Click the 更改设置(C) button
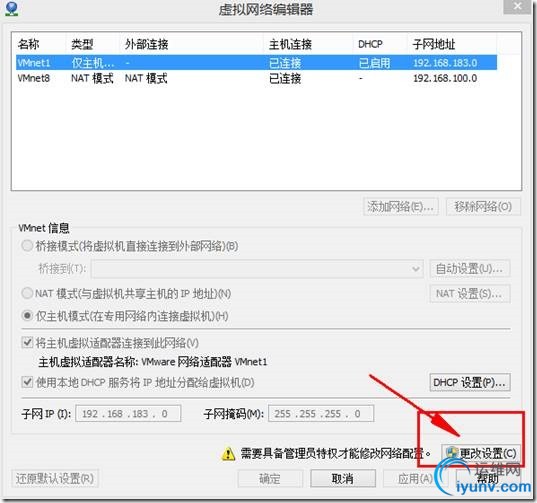Image resolution: width=537 pixels, height=503 pixels. (481, 453)
